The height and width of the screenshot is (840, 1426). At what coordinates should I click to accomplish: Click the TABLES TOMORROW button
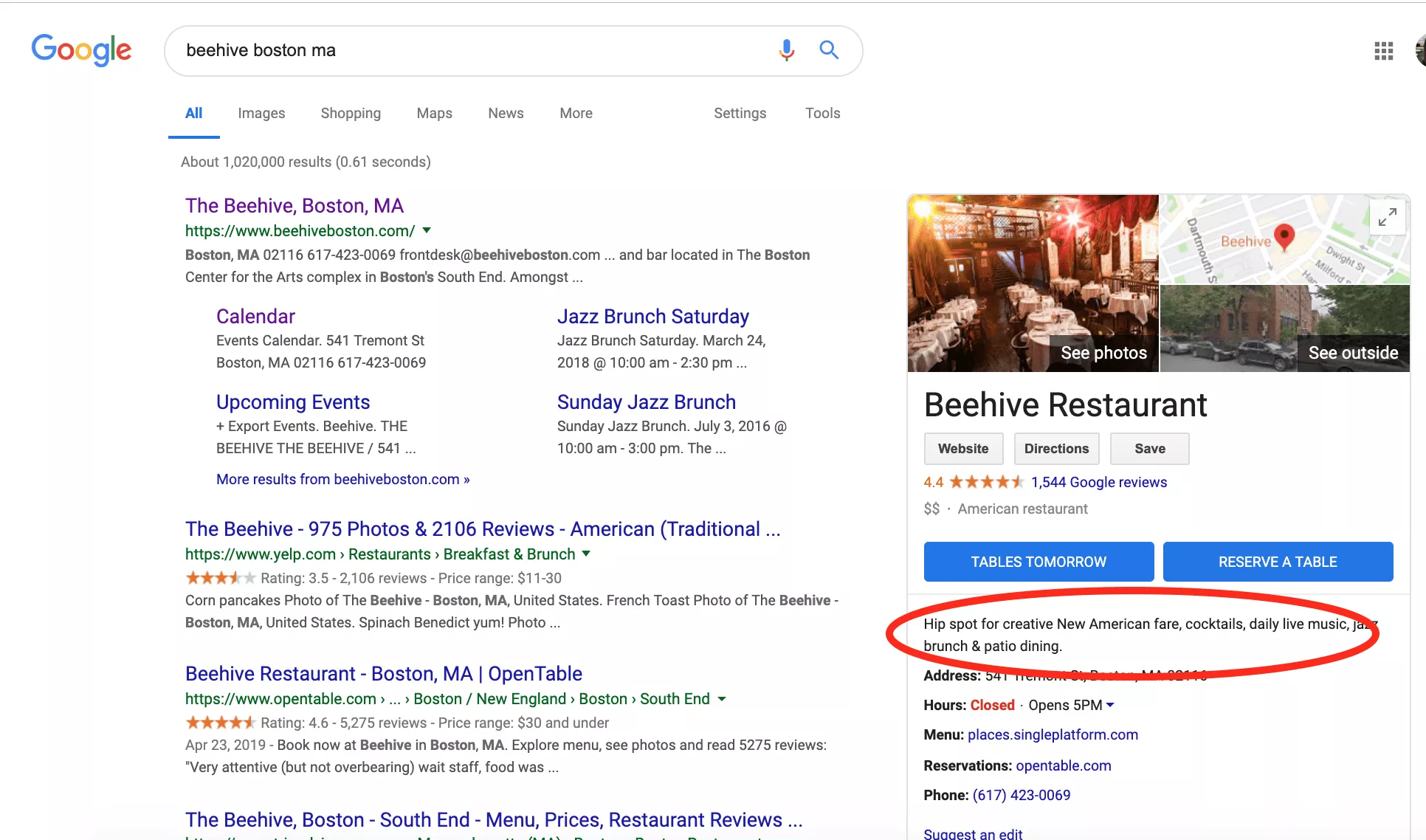(1038, 562)
